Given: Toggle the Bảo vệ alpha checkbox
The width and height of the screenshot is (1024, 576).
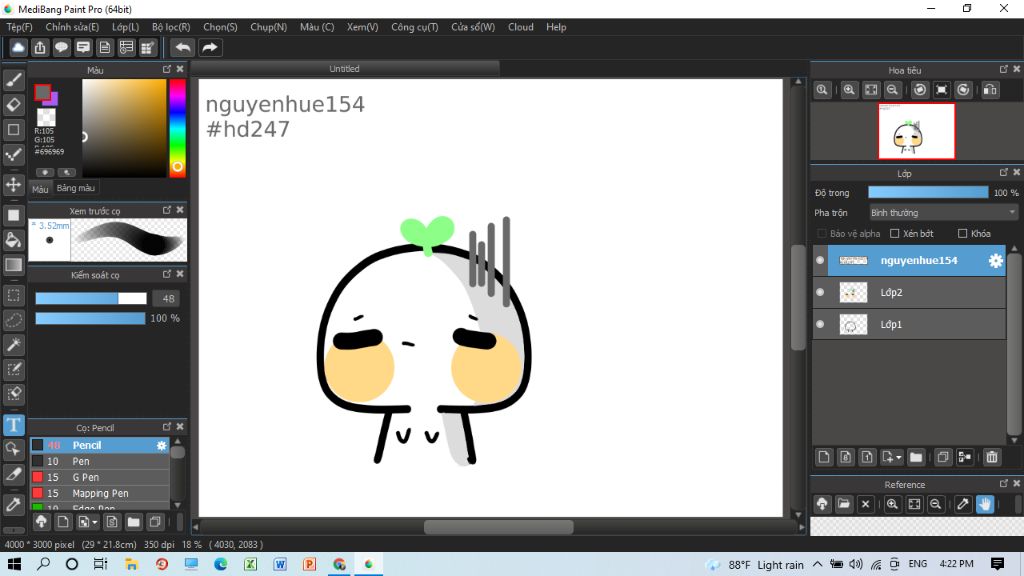Looking at the screenshot, I should click(x=822, y=233).
